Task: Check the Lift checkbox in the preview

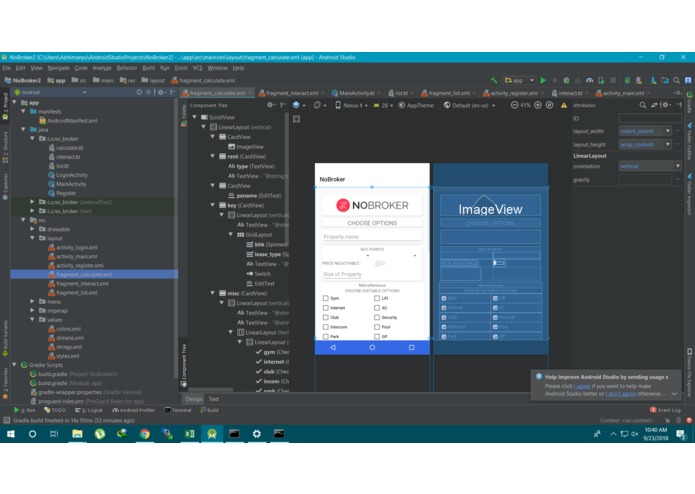Action: (x=377, y=298)
